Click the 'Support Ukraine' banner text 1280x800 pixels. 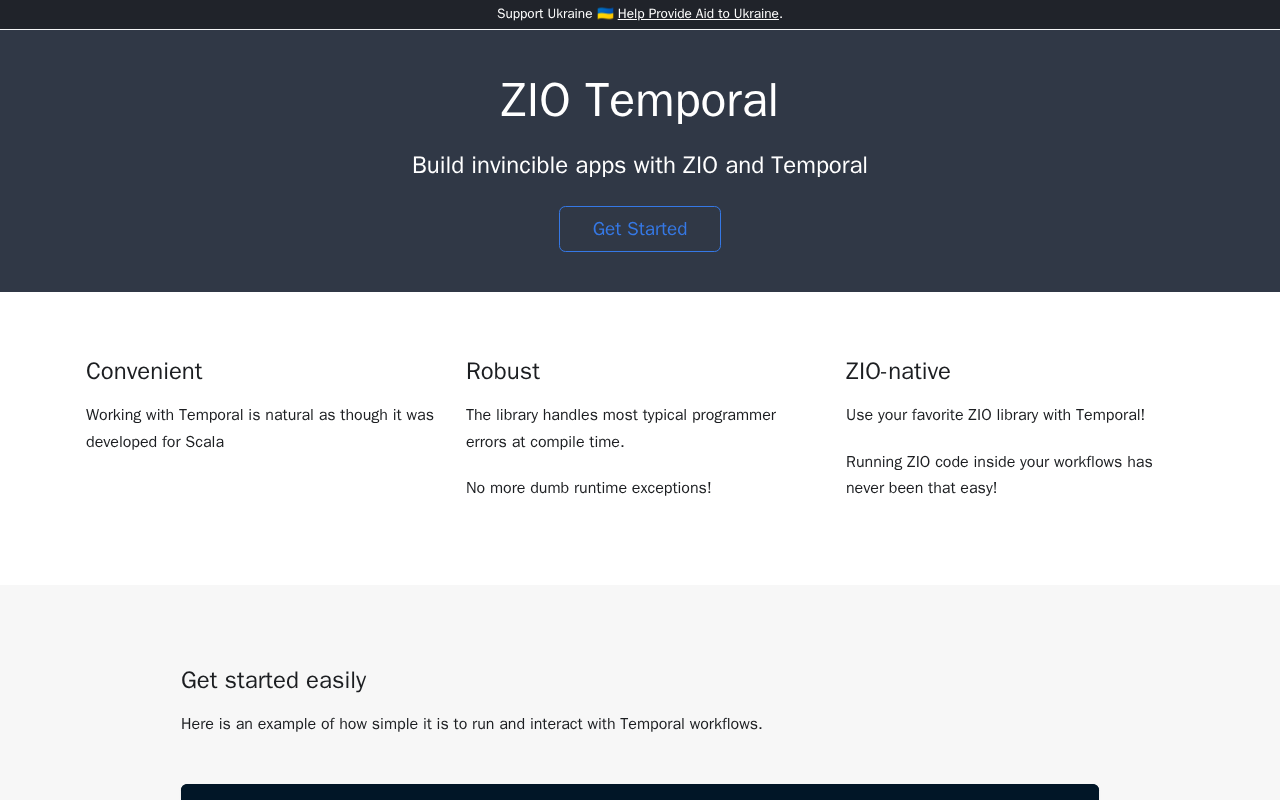click(x=544, y=14)
